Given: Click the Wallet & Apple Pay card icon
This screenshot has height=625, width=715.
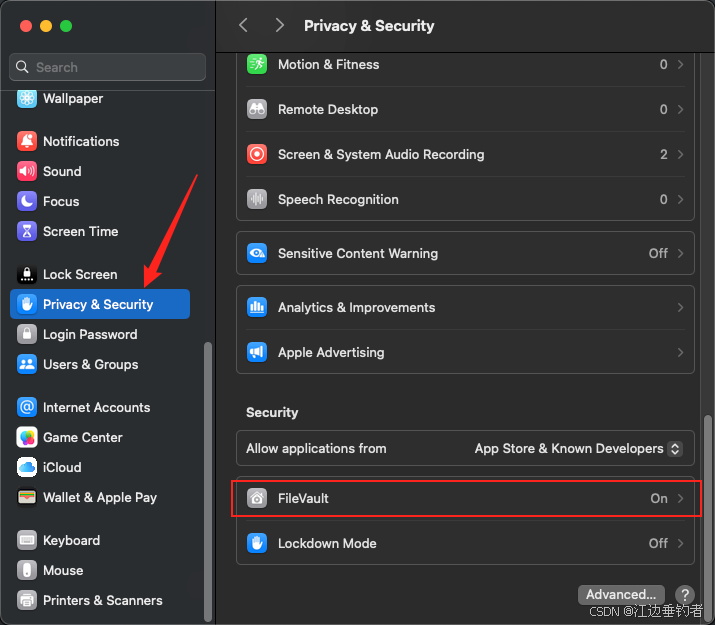Looking at the screenshot, I should [x=27, y=497].
